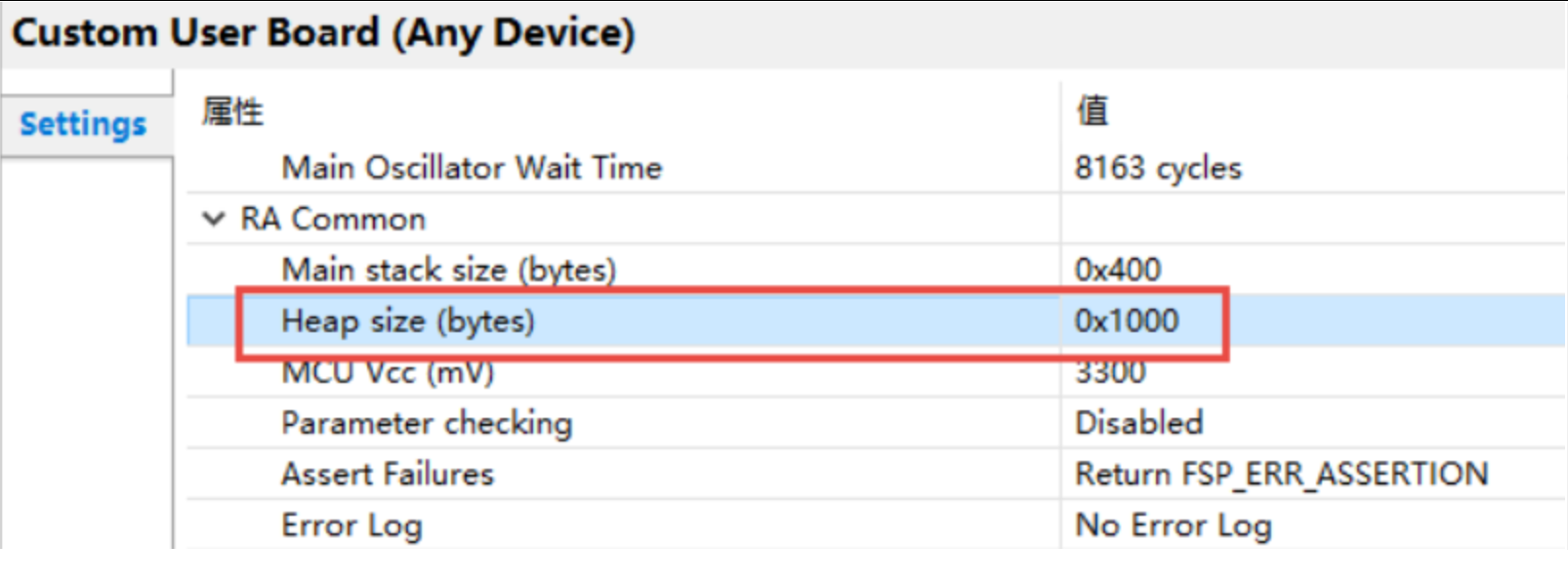Select the Parameter checking property
Image resolution: width=1568 pixels, height=586 pixels.
tap(427, 423)
